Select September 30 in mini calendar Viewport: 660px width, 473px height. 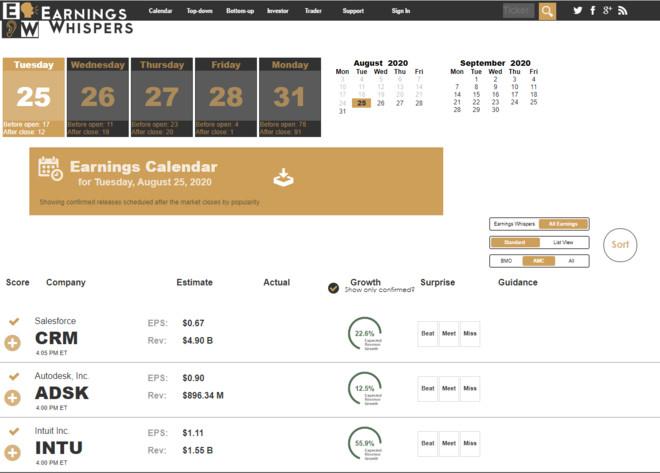(x=495, y=109)
